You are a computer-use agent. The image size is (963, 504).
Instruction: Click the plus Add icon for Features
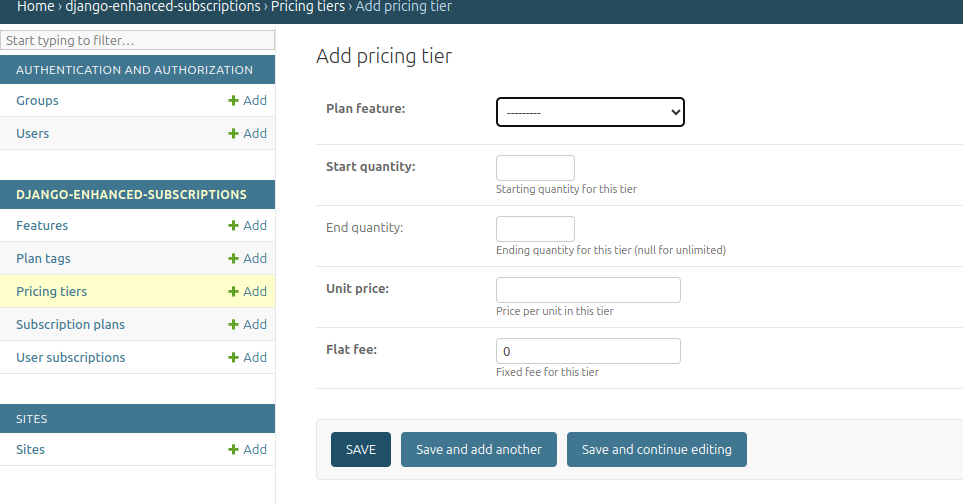coord(233,226)
